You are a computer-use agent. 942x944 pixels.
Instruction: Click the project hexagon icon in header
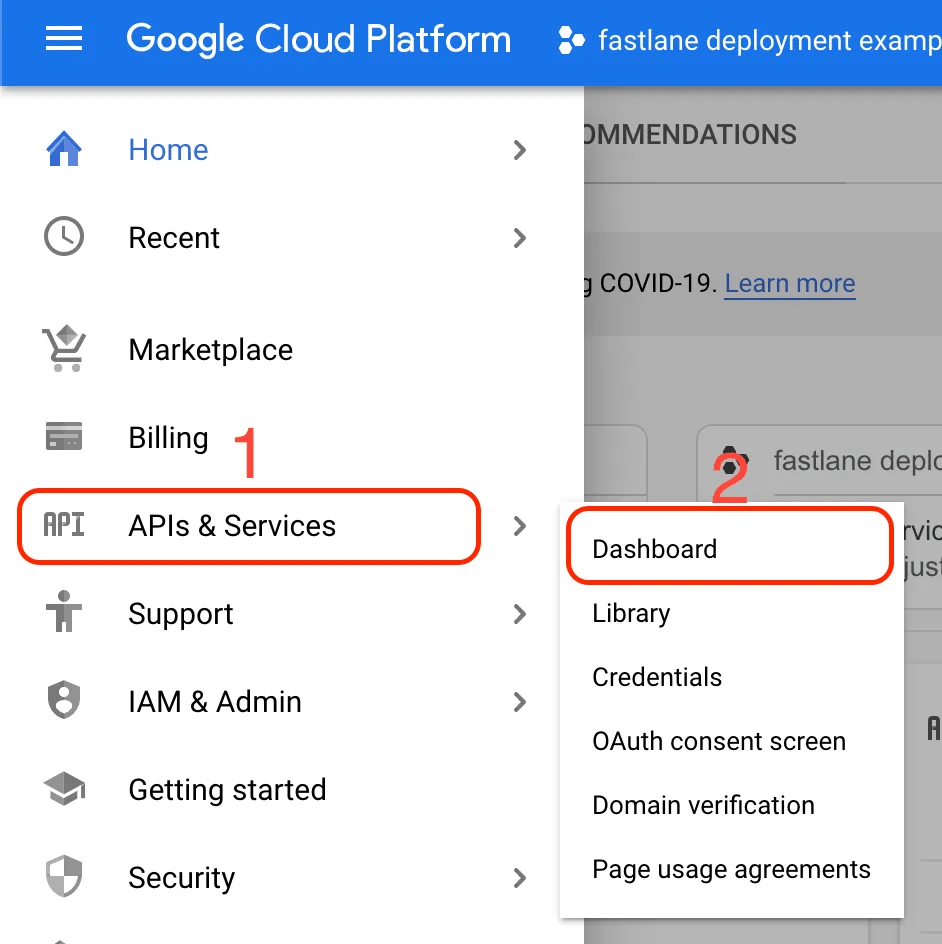[x=571, y=40]
